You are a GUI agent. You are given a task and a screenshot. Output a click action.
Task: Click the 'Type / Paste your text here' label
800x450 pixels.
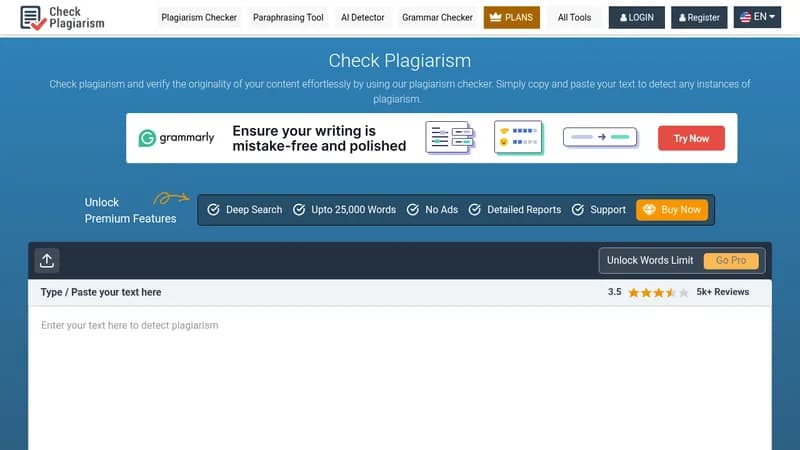pyautogui.click(x=101, y=292)
